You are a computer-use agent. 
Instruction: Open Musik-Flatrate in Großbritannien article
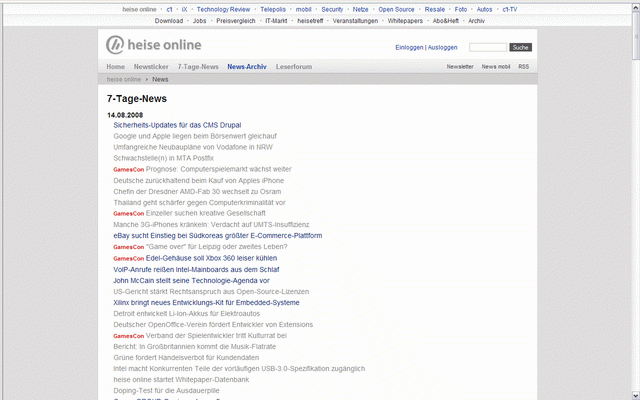pos(195,347)
